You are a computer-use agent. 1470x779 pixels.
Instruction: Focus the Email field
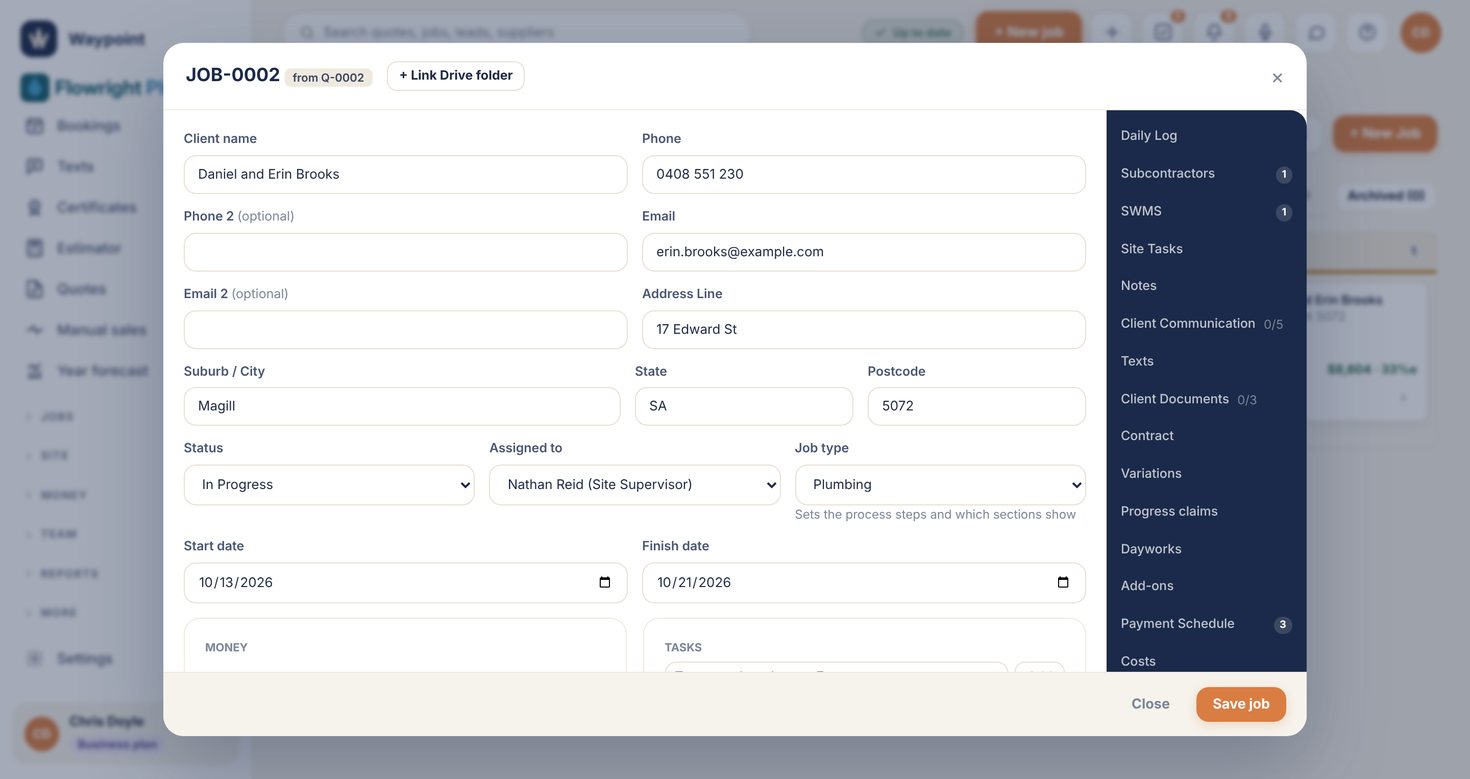coord(864,252)
